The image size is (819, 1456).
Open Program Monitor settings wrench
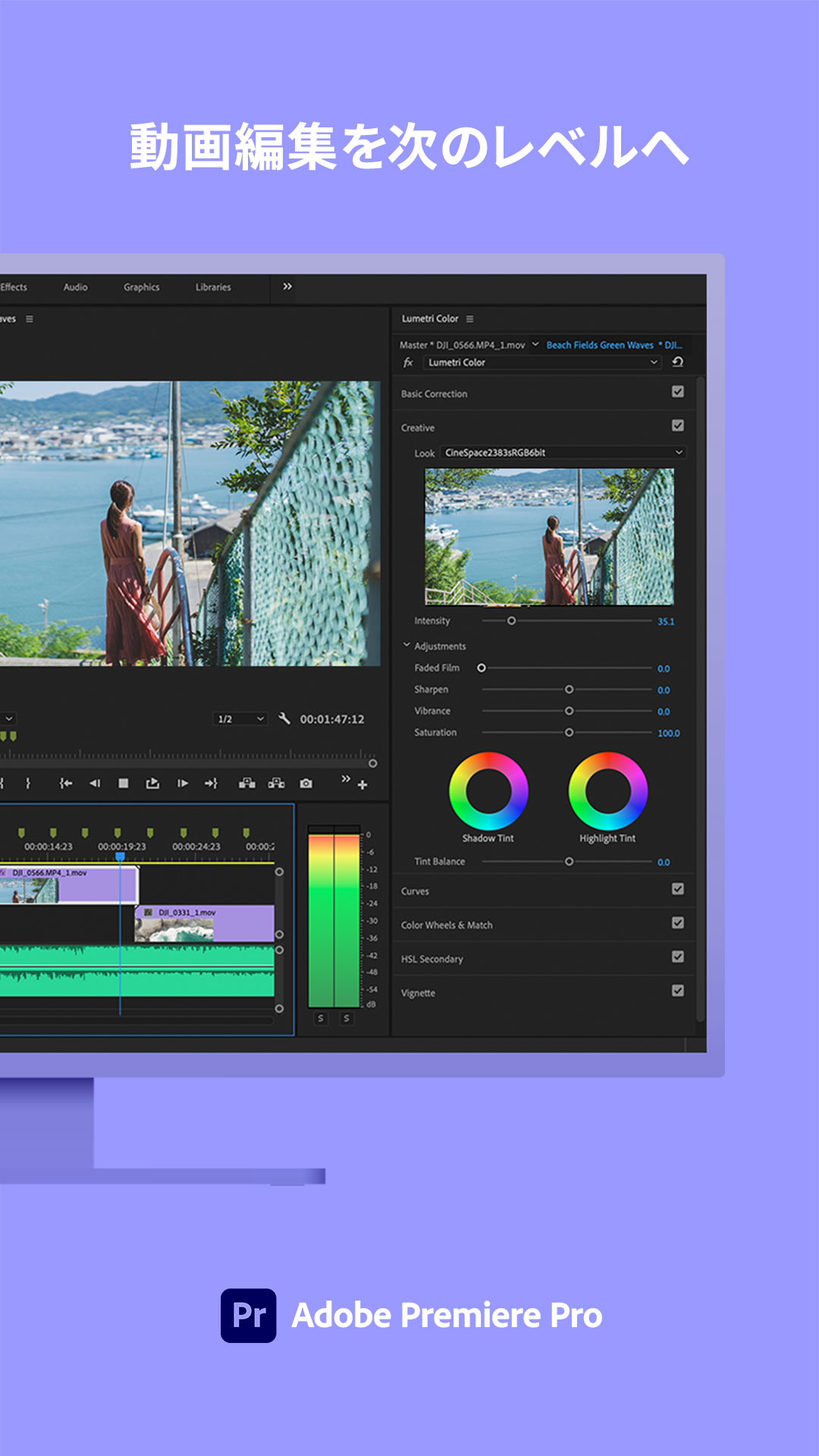[284, 718]
